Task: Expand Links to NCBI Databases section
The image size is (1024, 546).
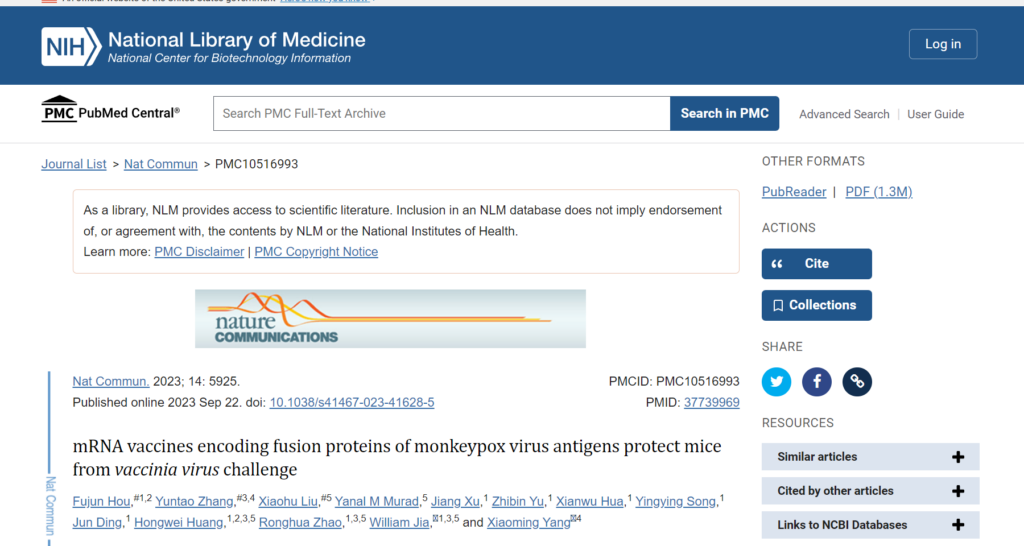Action: click(x=870, y=524)
